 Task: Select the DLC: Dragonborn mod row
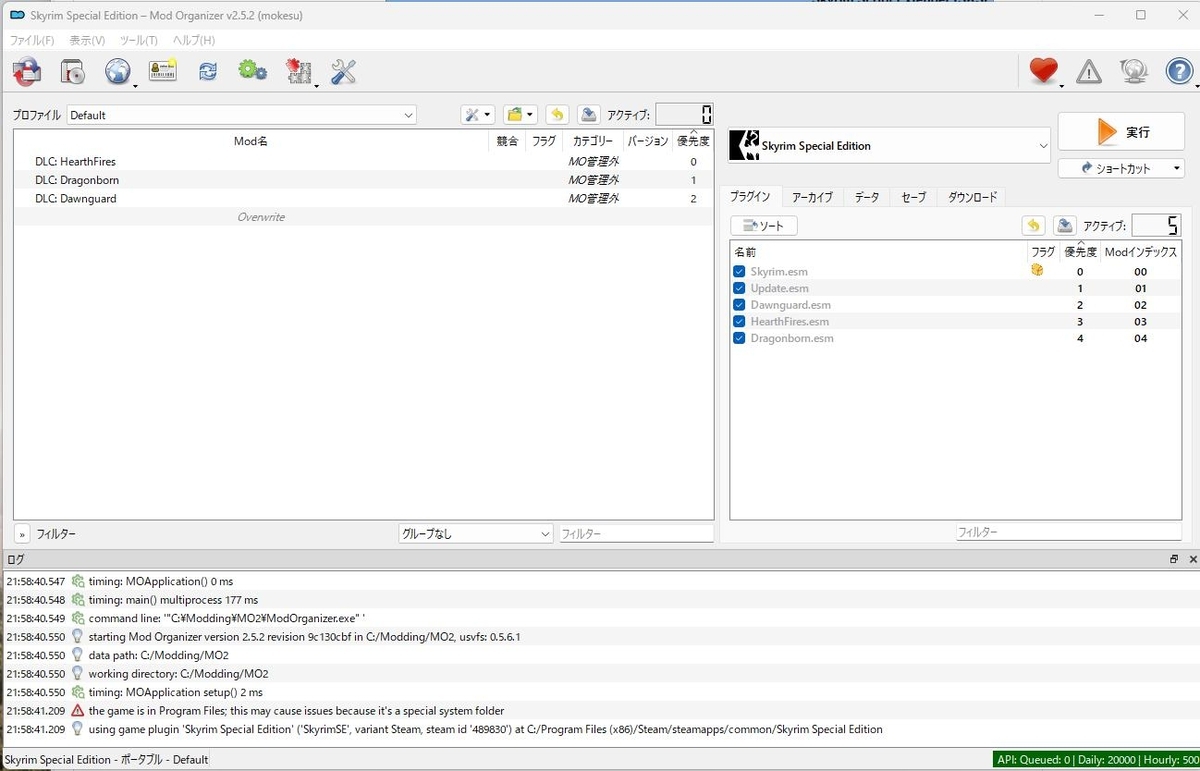click(x=363, y=180)
